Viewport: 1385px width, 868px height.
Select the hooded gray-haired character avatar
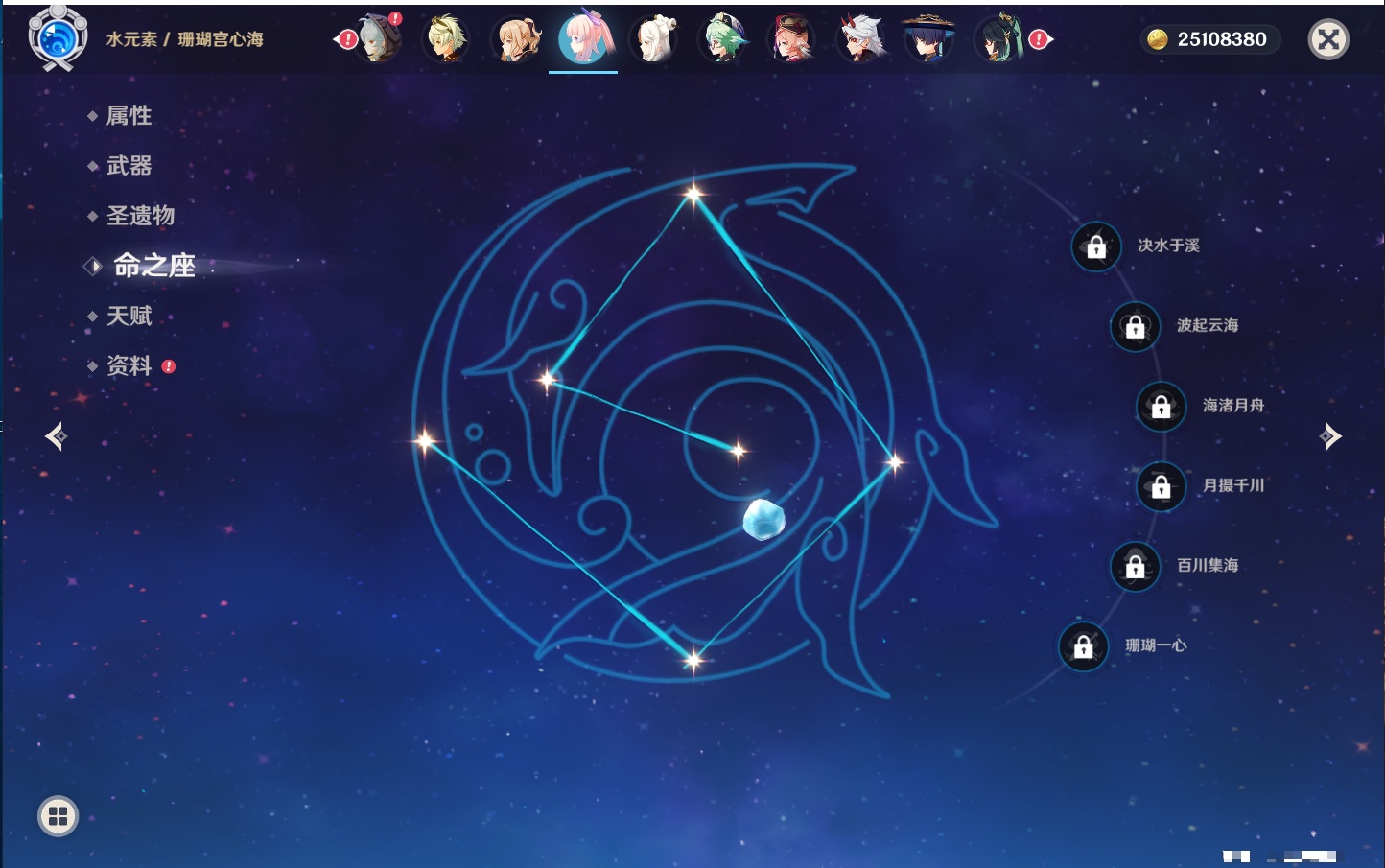click(x=378, y=38)
